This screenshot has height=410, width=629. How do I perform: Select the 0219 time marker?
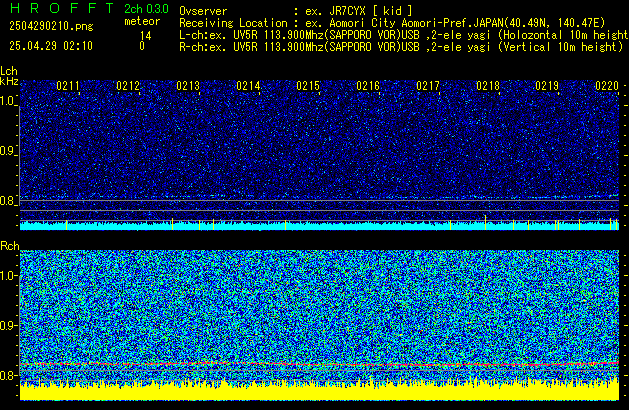547,86
